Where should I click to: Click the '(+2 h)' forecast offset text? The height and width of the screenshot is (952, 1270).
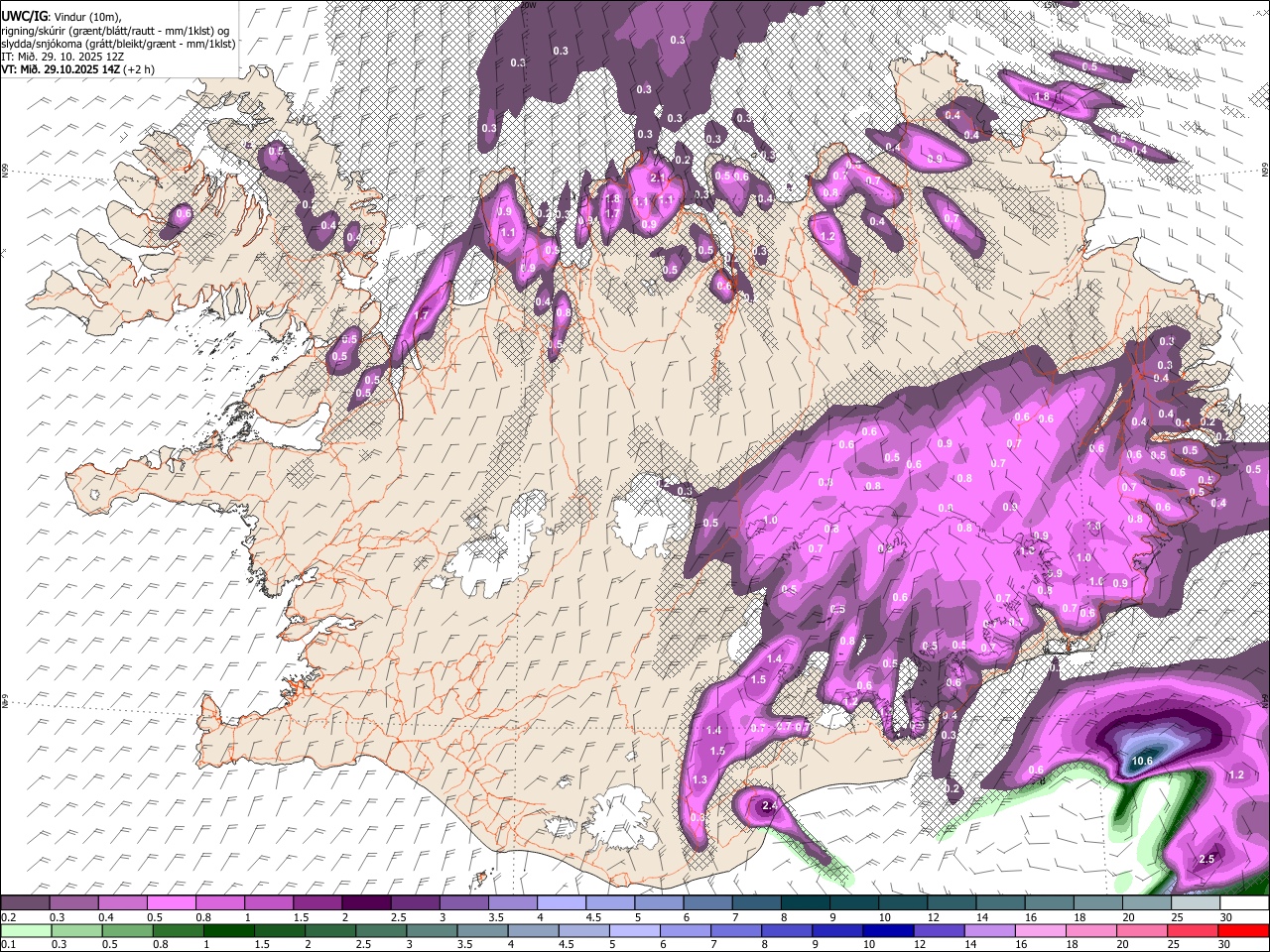coord(138,69)
